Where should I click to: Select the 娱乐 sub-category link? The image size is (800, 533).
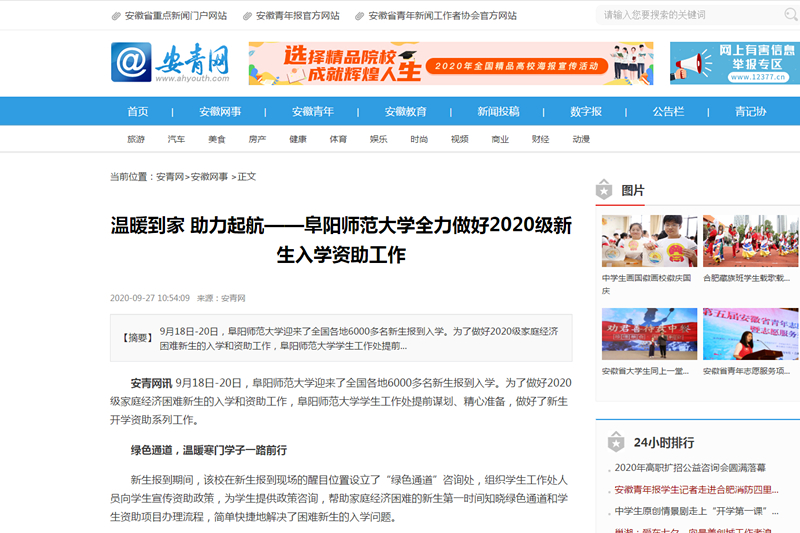point(378,139)
